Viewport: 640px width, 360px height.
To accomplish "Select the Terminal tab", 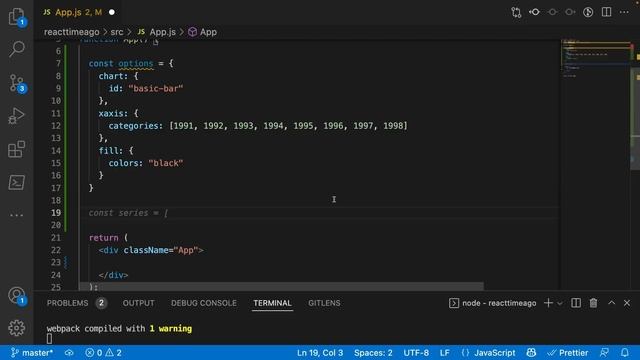I will point(272,303).
